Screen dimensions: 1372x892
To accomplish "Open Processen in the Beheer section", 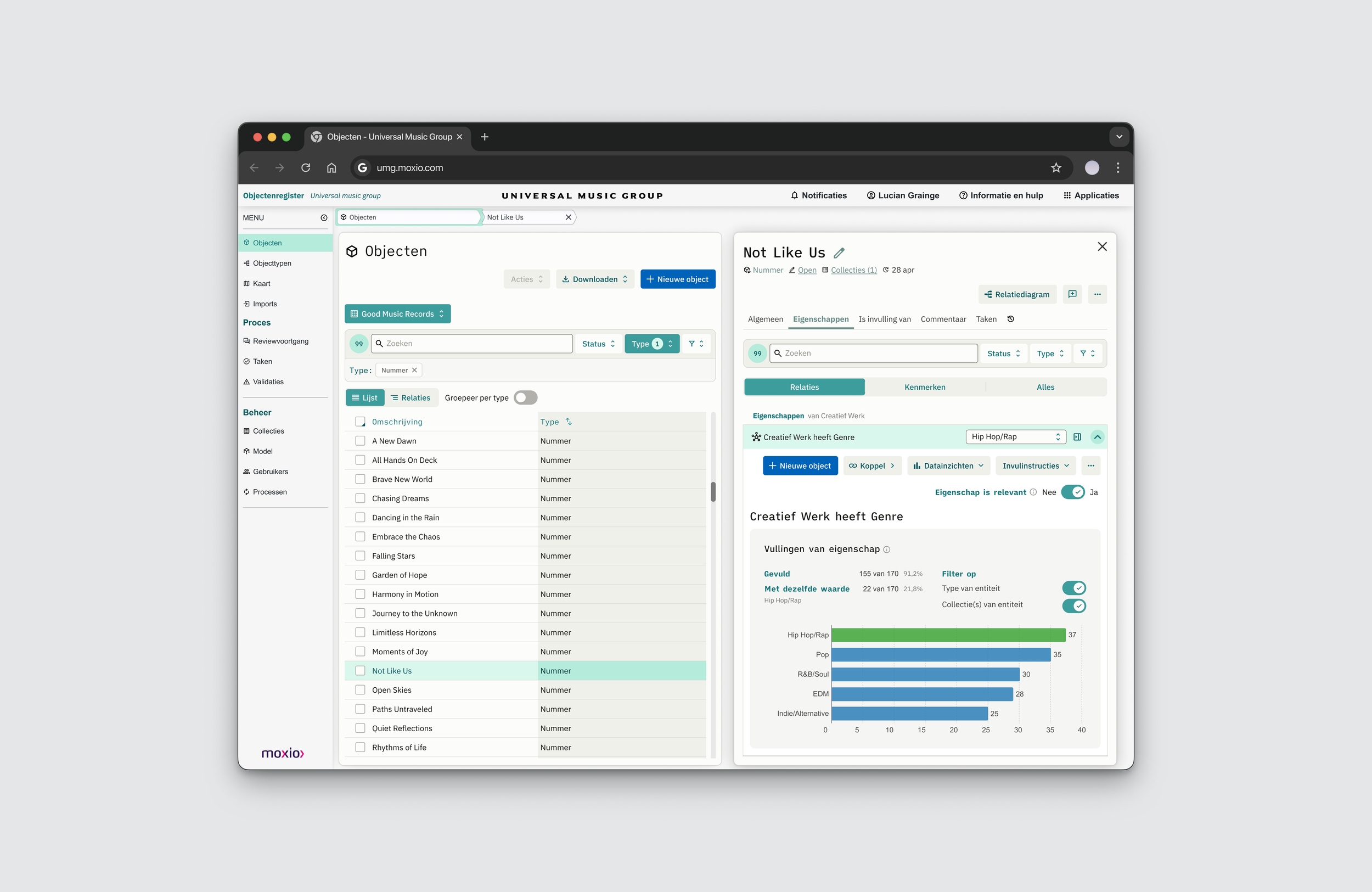I will click(269, 492).
